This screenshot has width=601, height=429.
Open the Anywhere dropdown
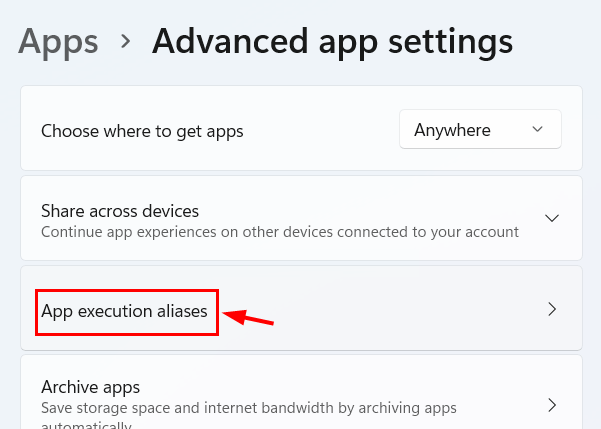click(x=480, y=129)
